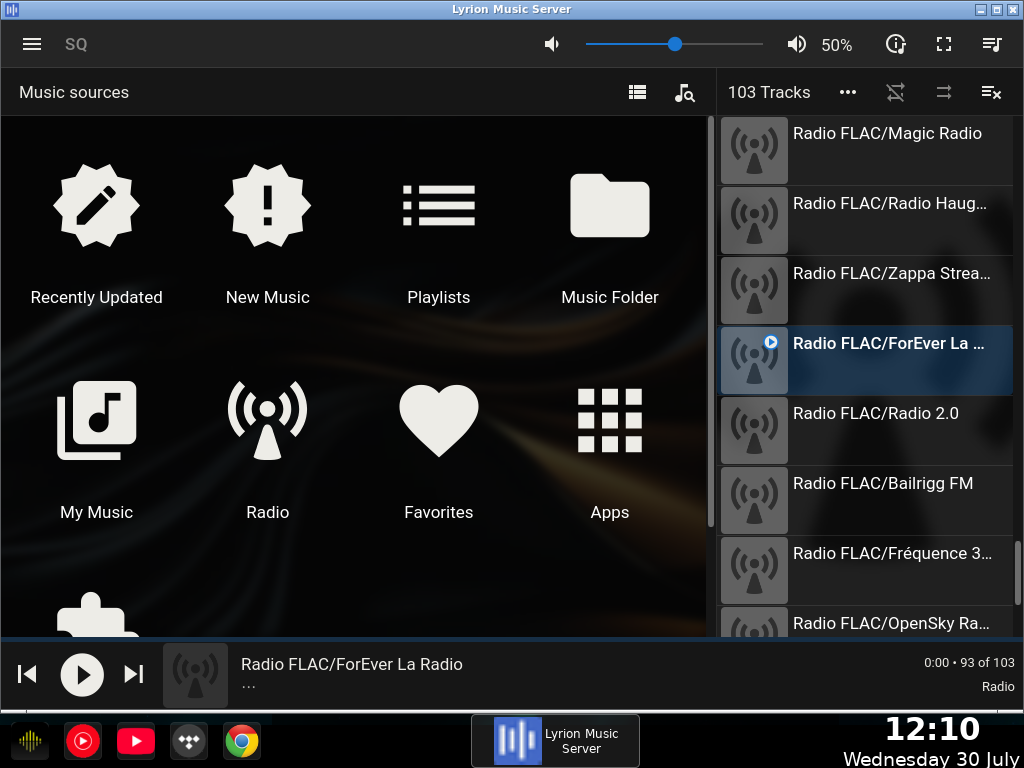Select Radio FLAC/Magic Radio track
Image resolution: width=1024 pixels, height=768 pixels.
pos(865,151)
